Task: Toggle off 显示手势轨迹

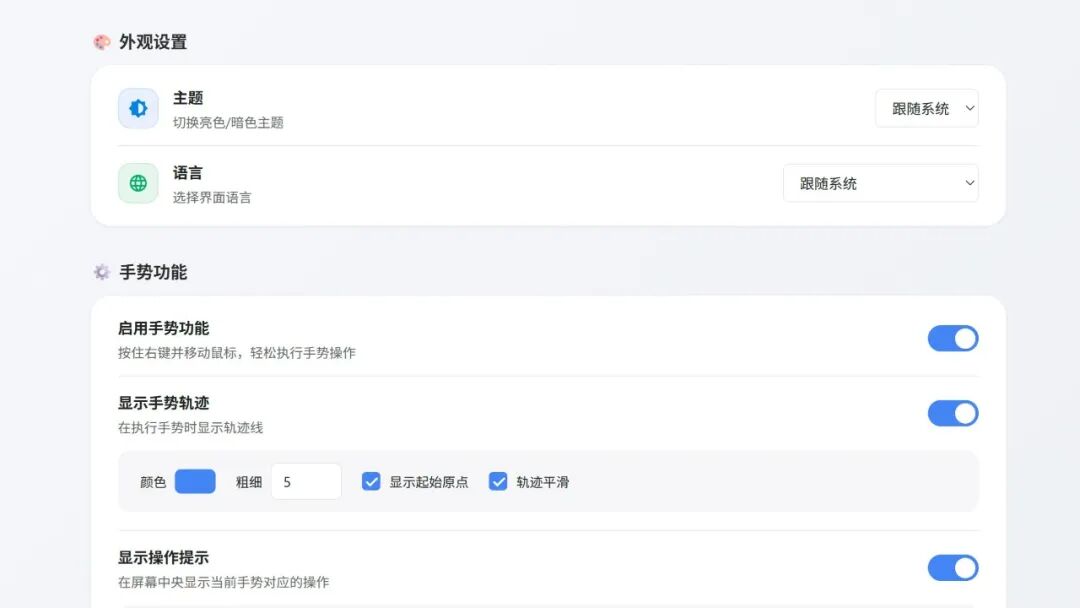Action: (953, 413)
